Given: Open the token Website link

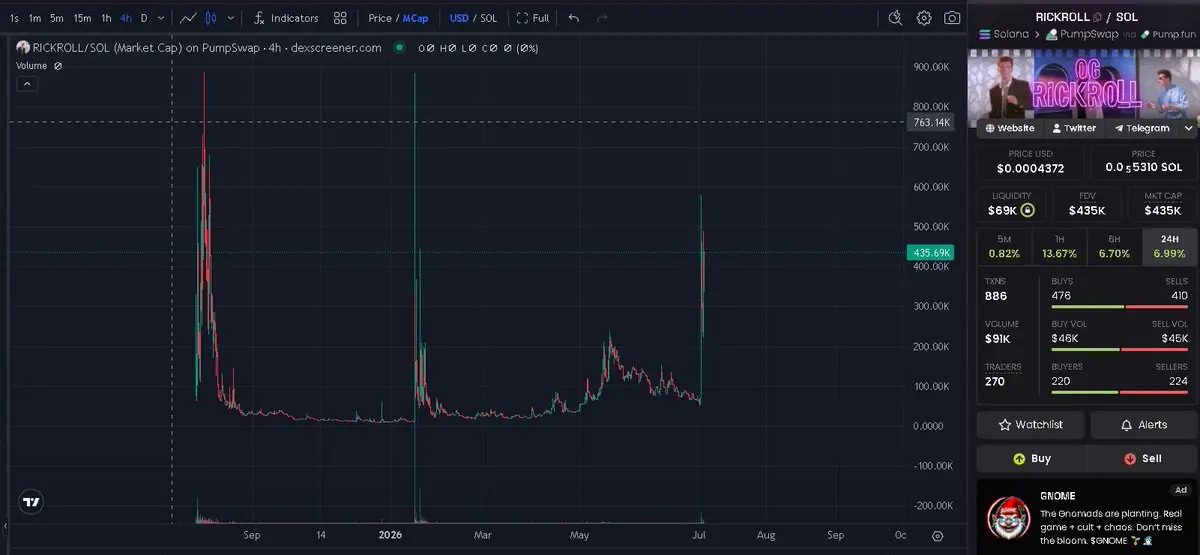Looking at the screenshot, I should (x=1010, y=128).
